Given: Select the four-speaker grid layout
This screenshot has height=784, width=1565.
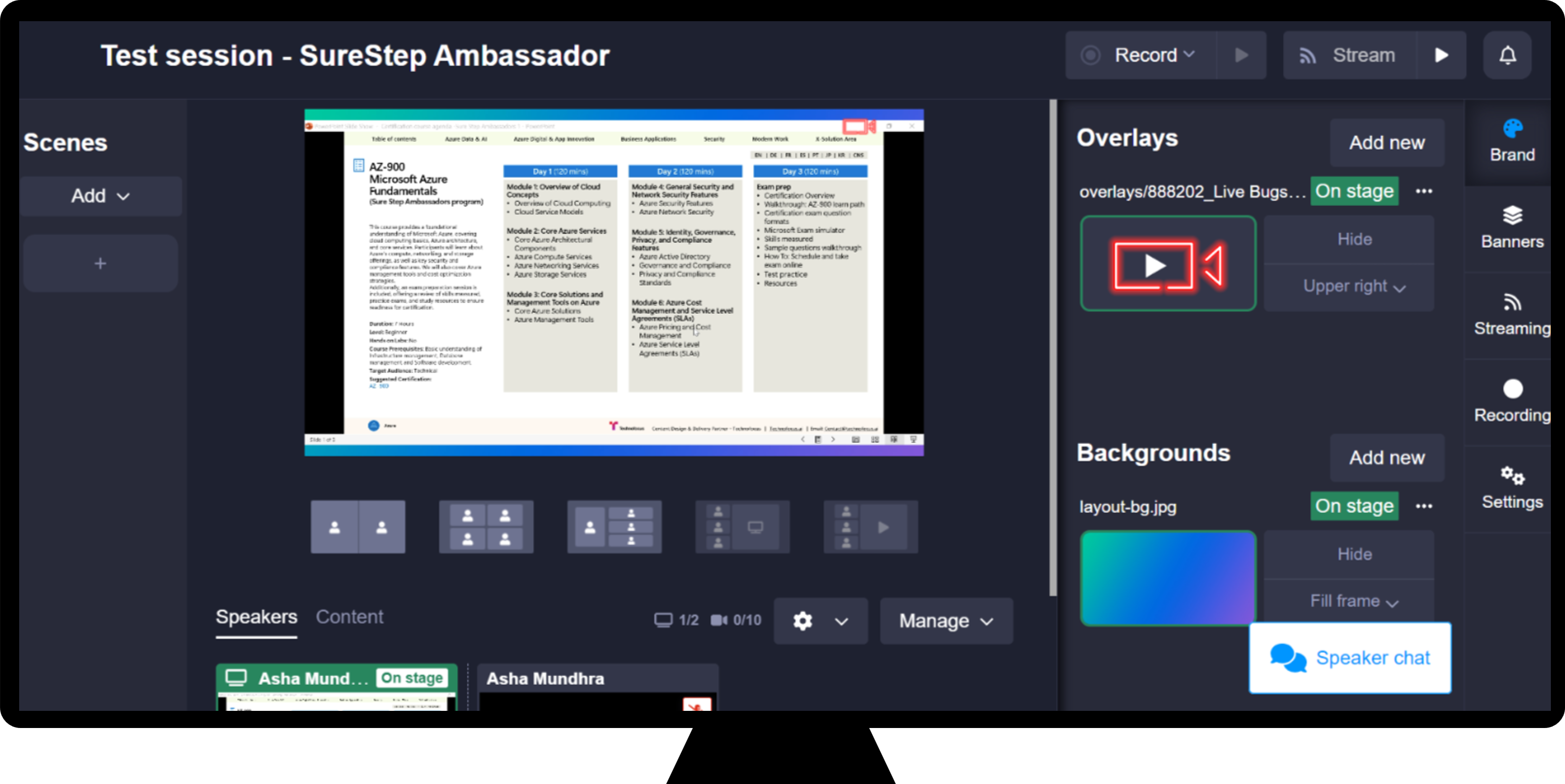Looking at the screenshot, I should click(486, 527).
